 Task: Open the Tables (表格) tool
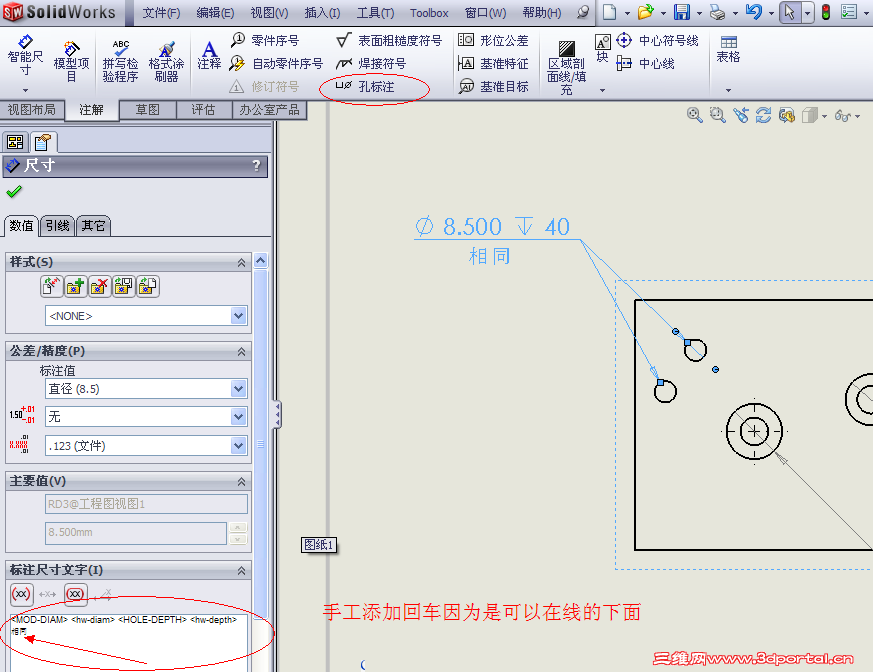(728, 49)
